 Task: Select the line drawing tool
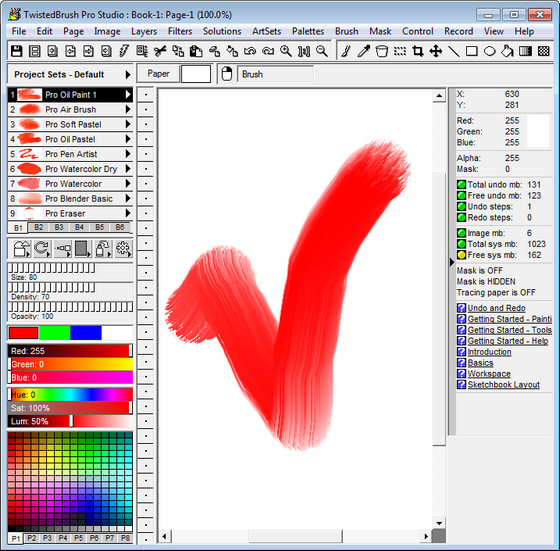pyautogui.click(x=454, y=51)
